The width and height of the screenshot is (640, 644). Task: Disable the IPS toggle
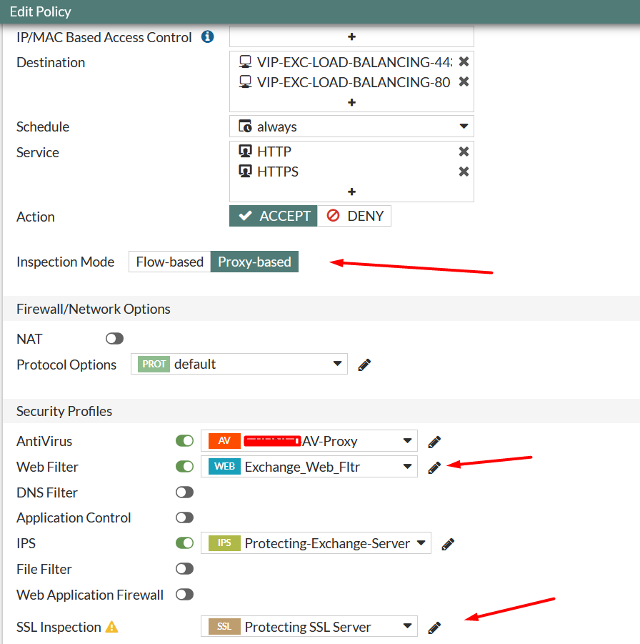(x=185, y=543)
